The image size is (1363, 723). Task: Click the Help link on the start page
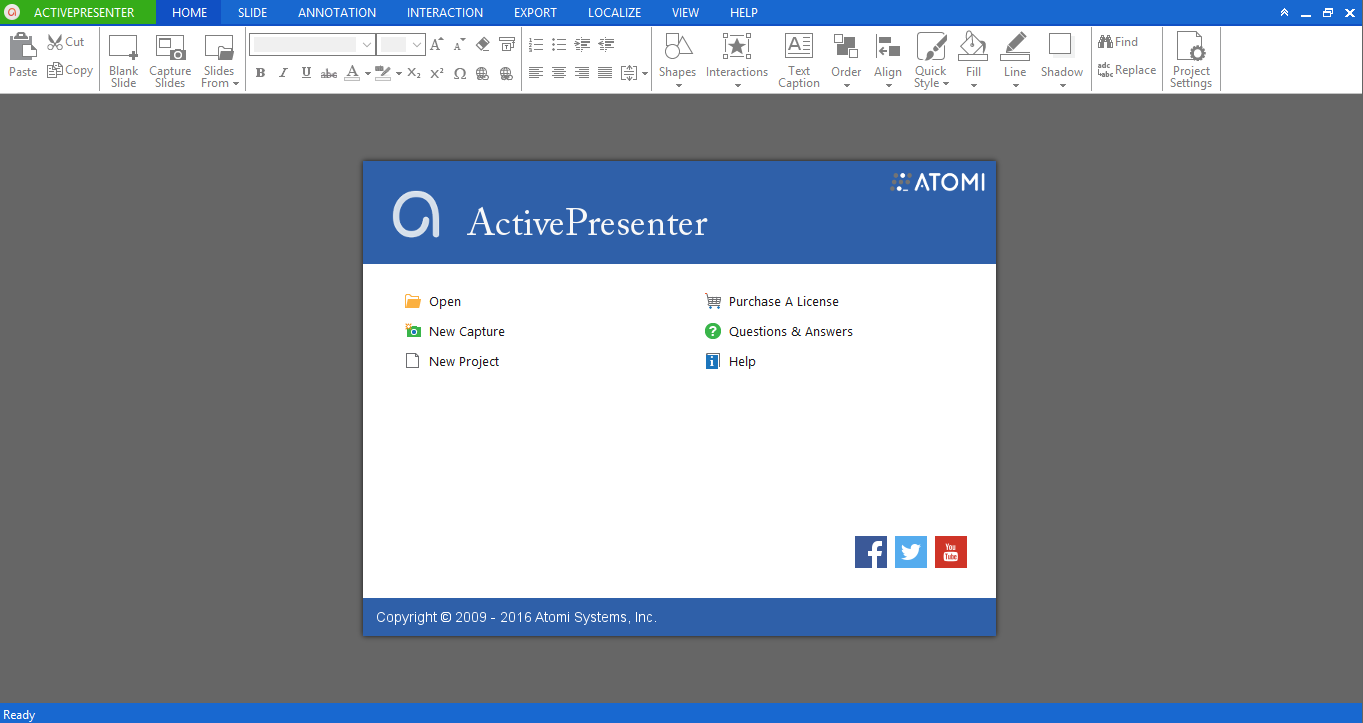(x=730, y=362)
